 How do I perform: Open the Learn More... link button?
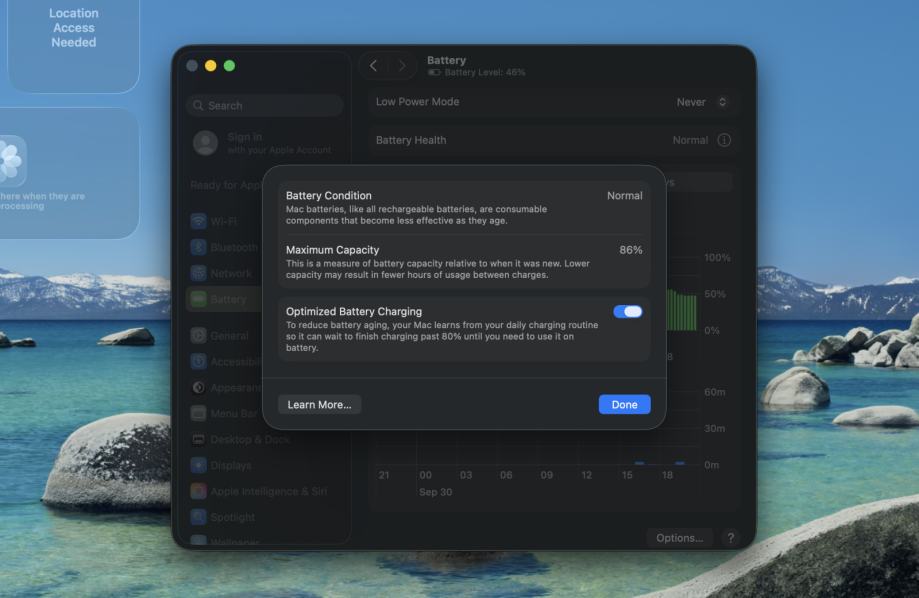(319, 405)
